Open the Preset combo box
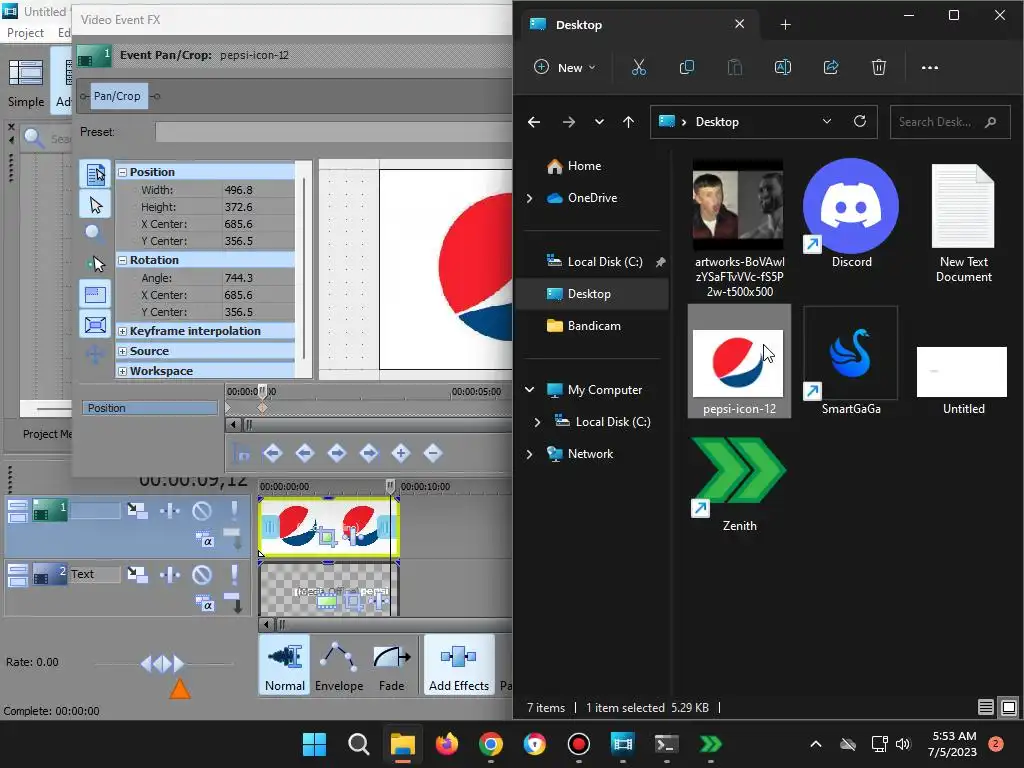This screenshot has width=1024, height=768. (333, 132)
